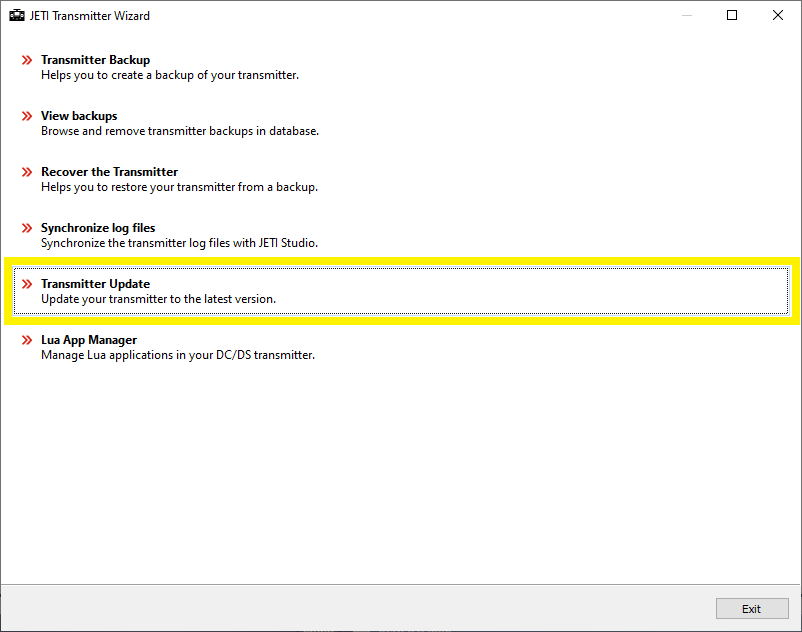The height and width of the screenshot is (632, 802).
Task: Click the arrow icon beside Transmitter Backup
Action: 27,60
